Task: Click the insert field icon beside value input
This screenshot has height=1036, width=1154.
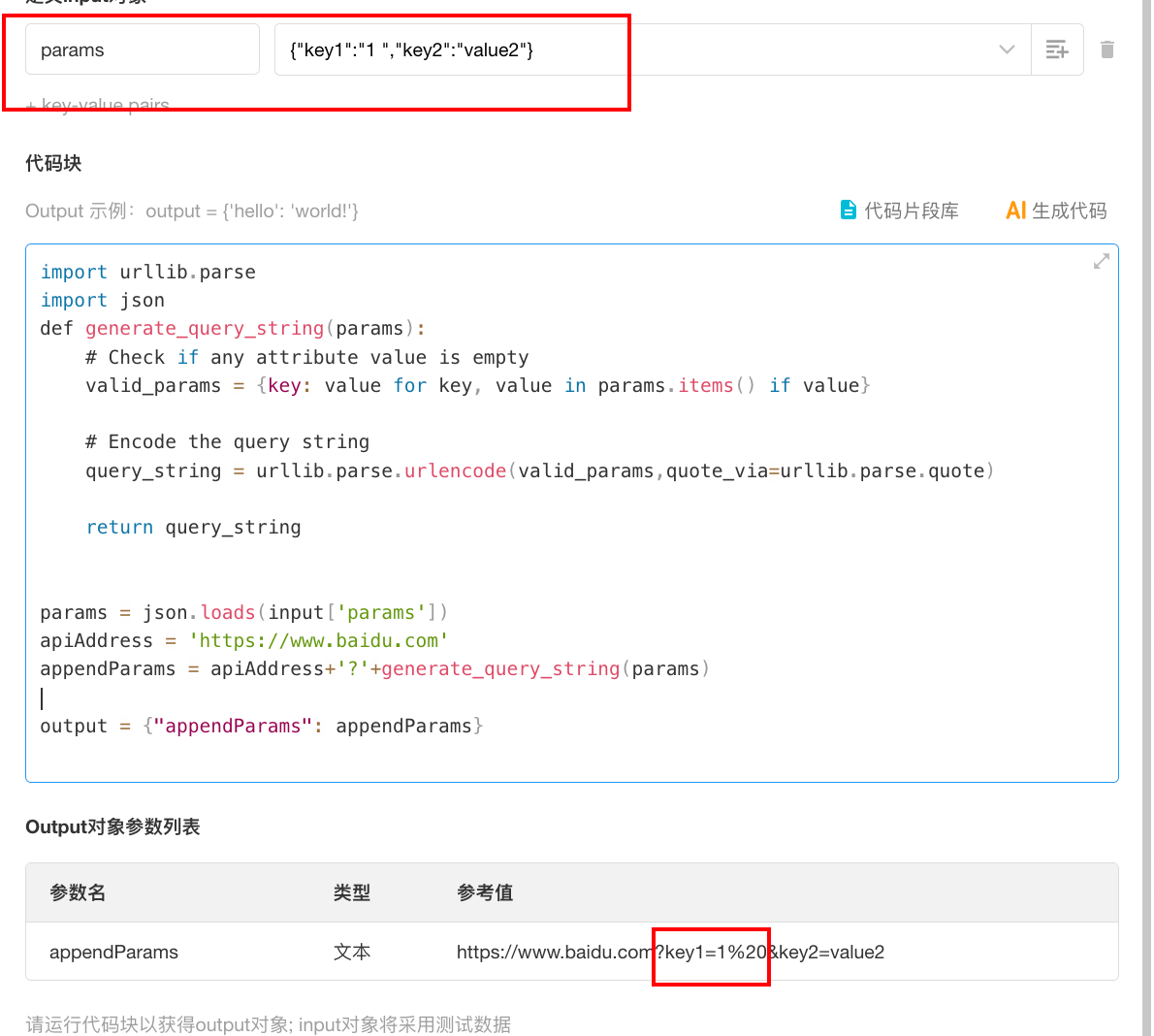Action: (x=1057, y=49)
